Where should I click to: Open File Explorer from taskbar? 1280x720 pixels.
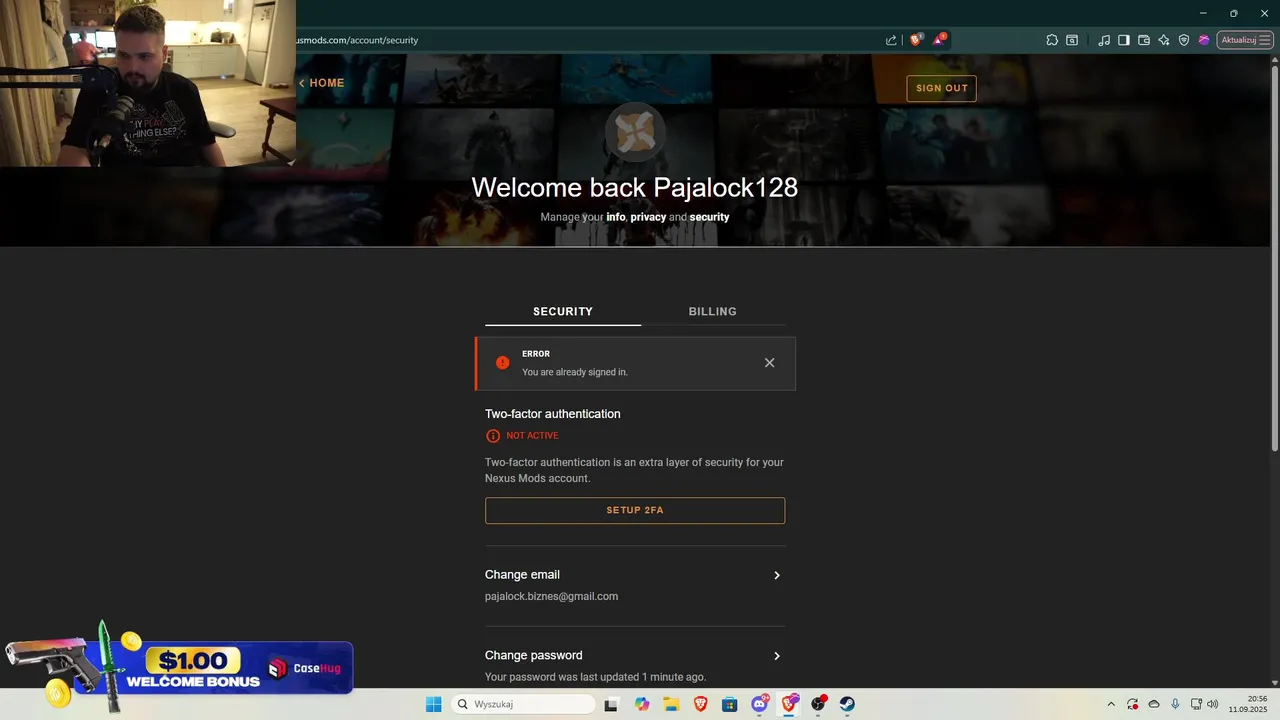[x=671, y=704]
